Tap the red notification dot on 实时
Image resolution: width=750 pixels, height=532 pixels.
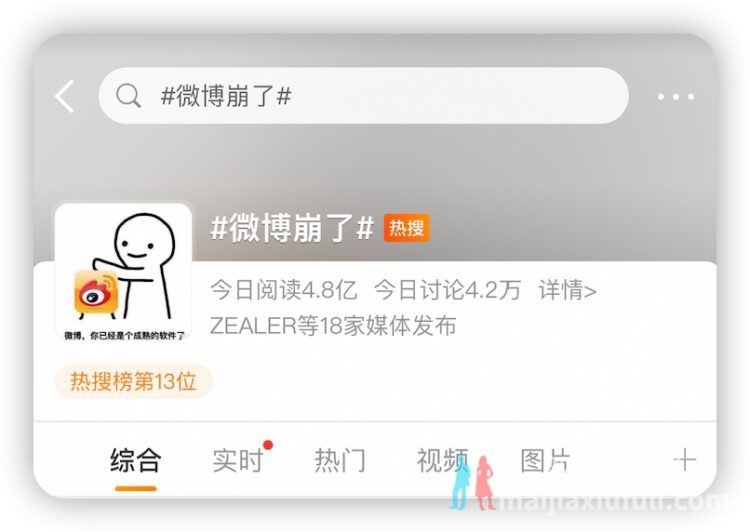tap(268, 445)
